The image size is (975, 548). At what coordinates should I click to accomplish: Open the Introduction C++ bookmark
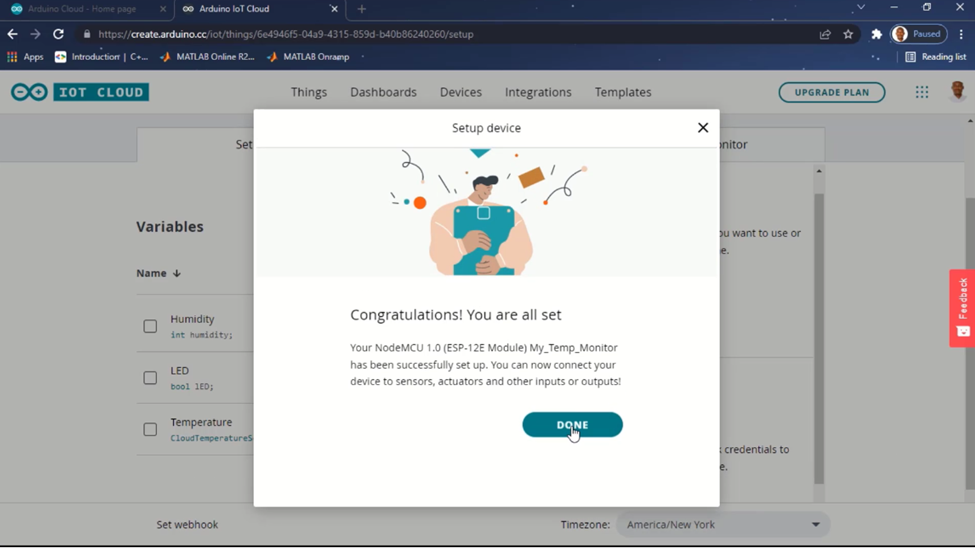(101, 57)
